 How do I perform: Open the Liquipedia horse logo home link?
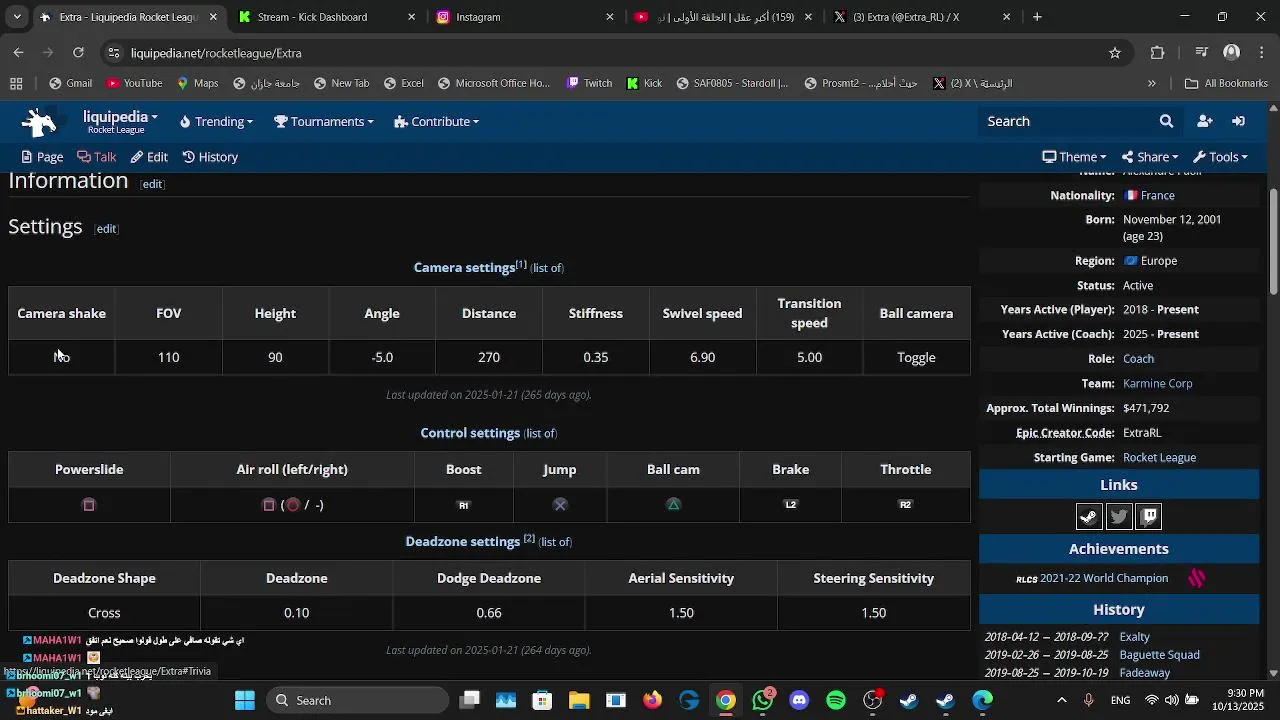[x=39, y=122]
